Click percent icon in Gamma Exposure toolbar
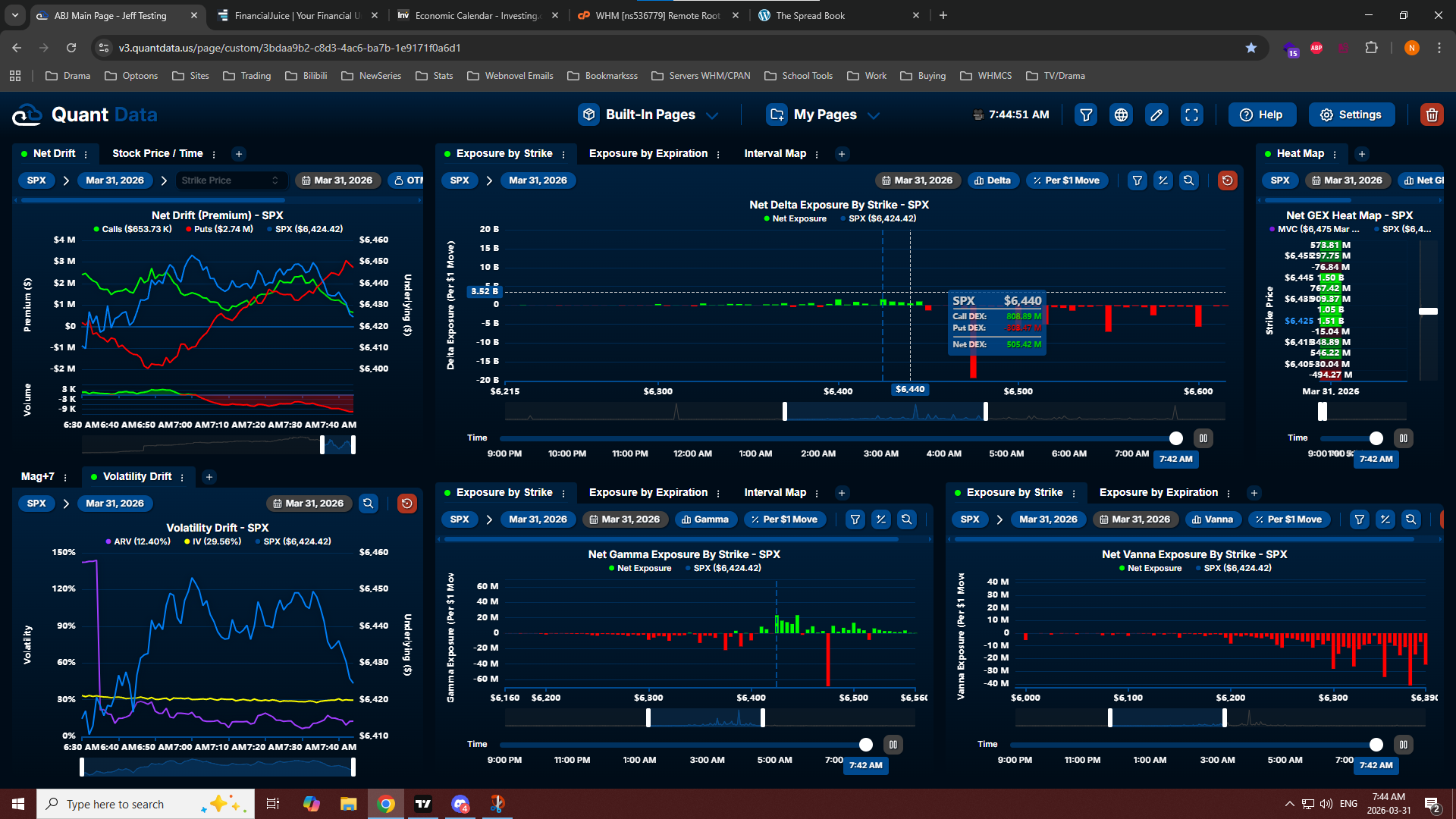Screen dimensions: 1456x819 pos(880,519)
